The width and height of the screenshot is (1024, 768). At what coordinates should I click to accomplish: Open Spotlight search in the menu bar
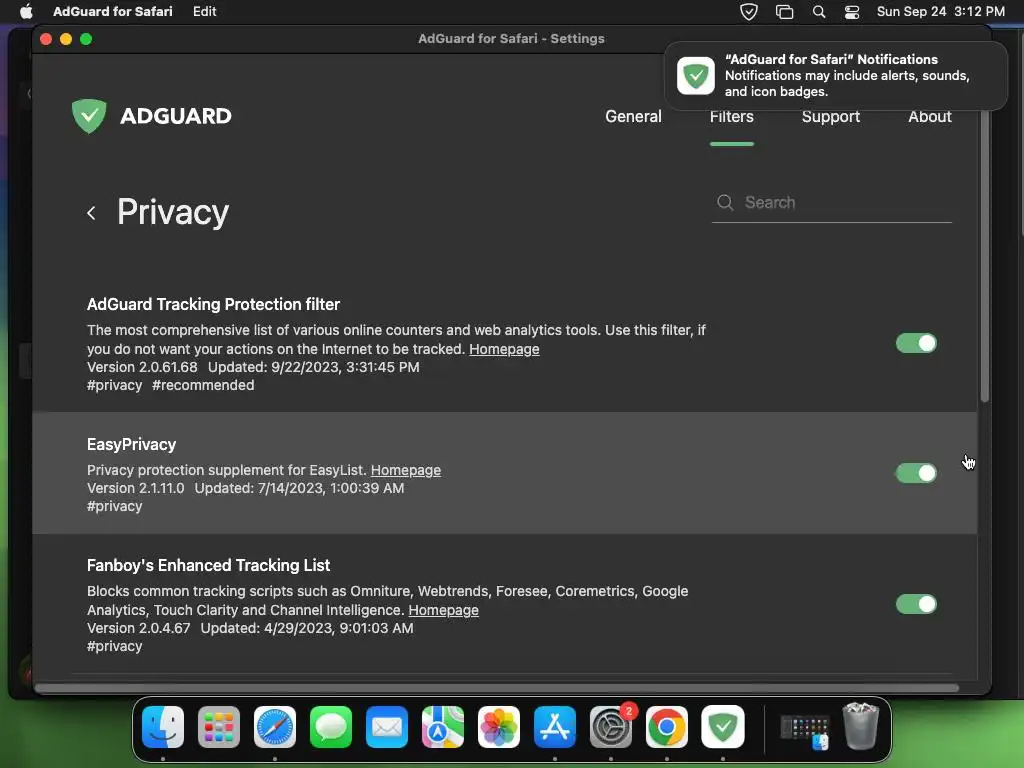(x=818, y=12)
